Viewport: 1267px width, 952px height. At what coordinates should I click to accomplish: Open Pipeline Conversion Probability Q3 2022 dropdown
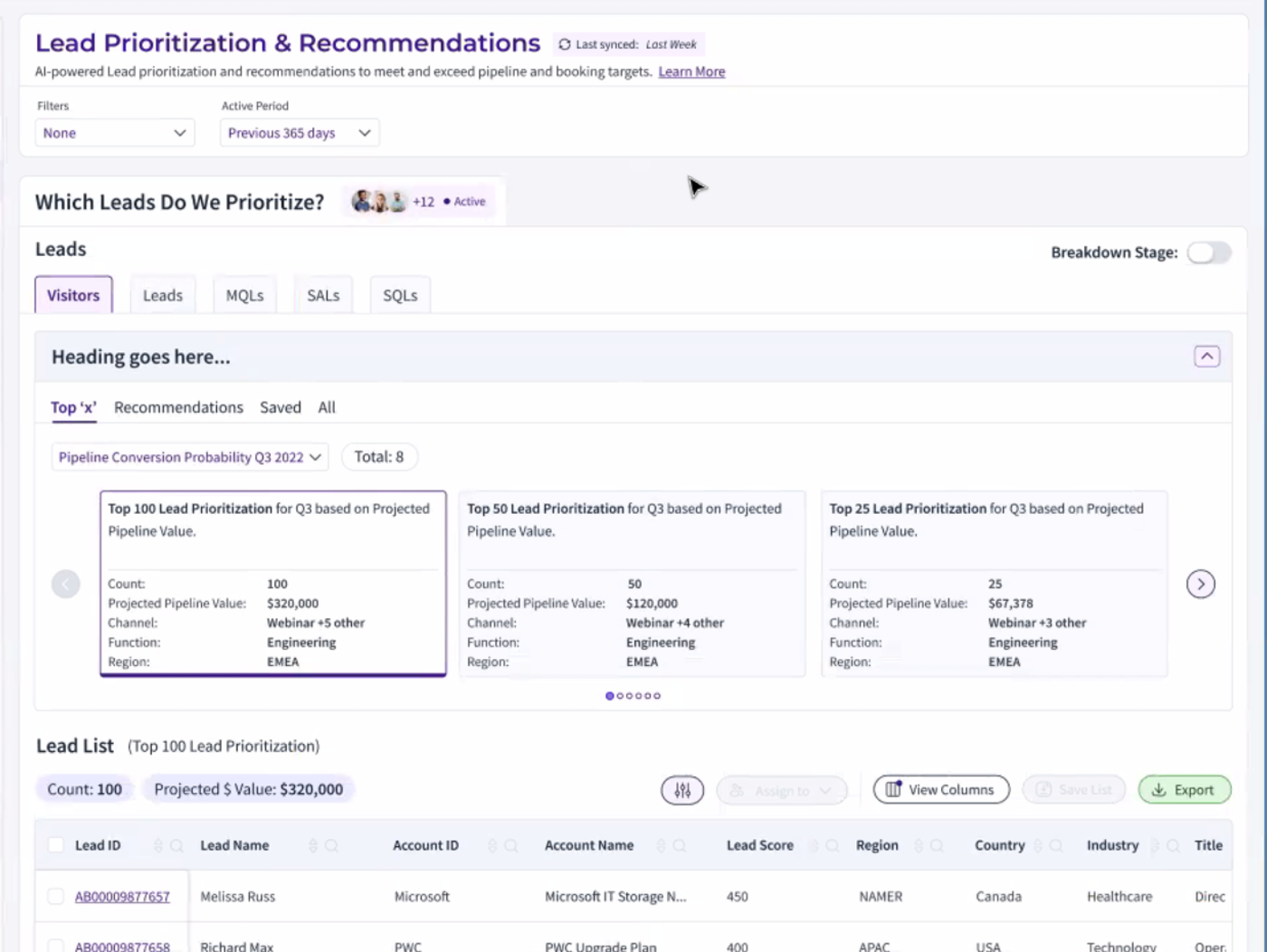pyautogui.click(x=190, y=457)
